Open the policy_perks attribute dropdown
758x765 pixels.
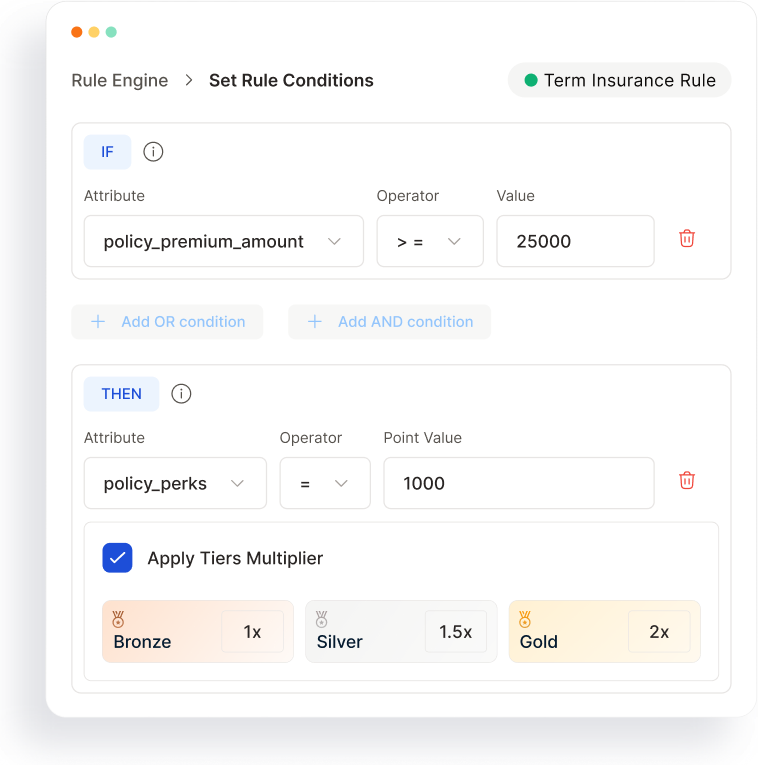175,483
